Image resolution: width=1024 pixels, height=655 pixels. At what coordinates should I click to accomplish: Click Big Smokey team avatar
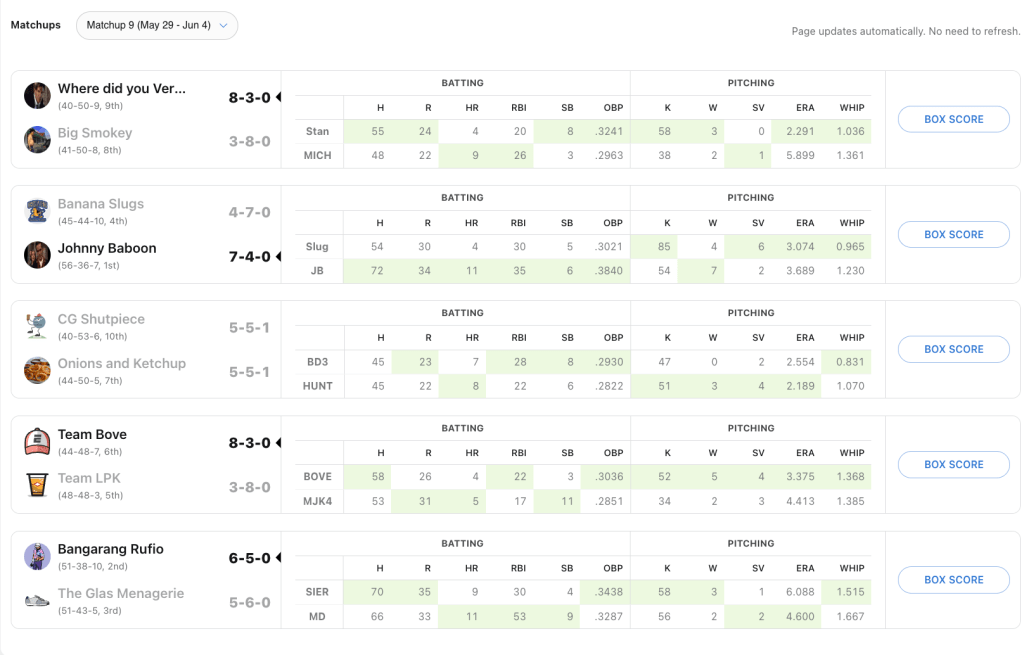[x=37, y=140]
